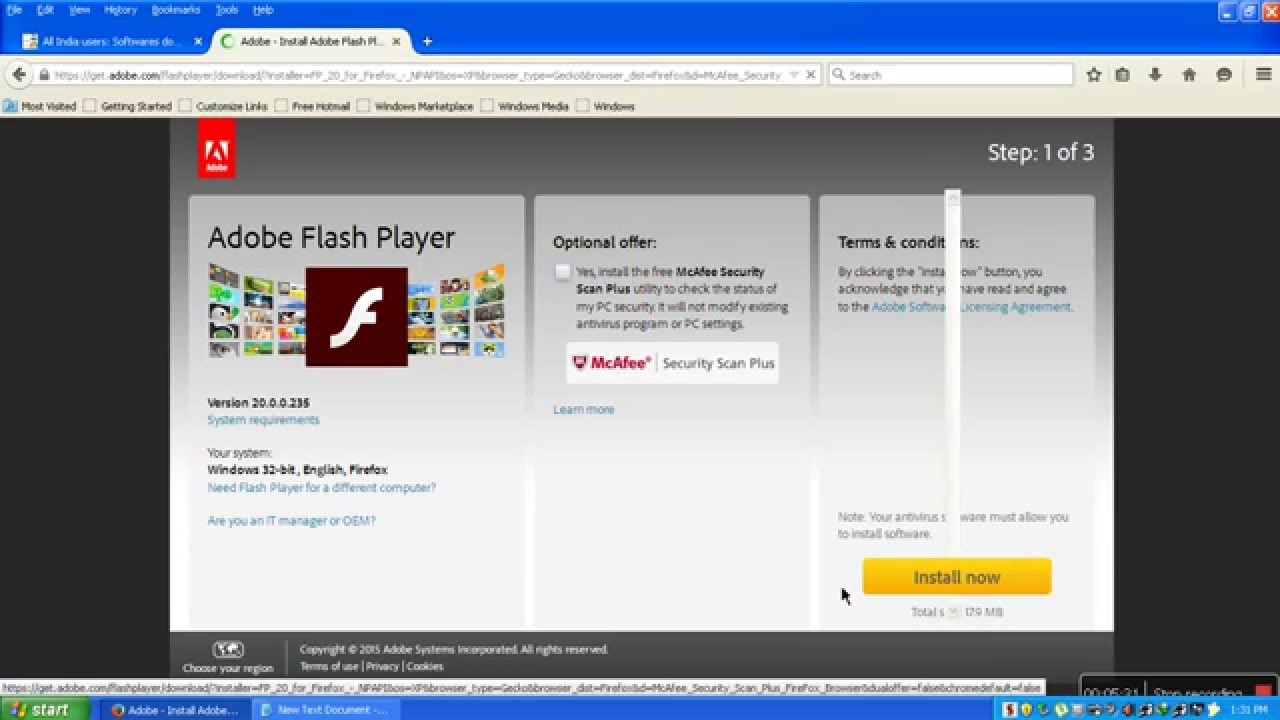Click the padlock site identity icon
The height and width of the screenshot is (720, 1280).
click(44, 75)
